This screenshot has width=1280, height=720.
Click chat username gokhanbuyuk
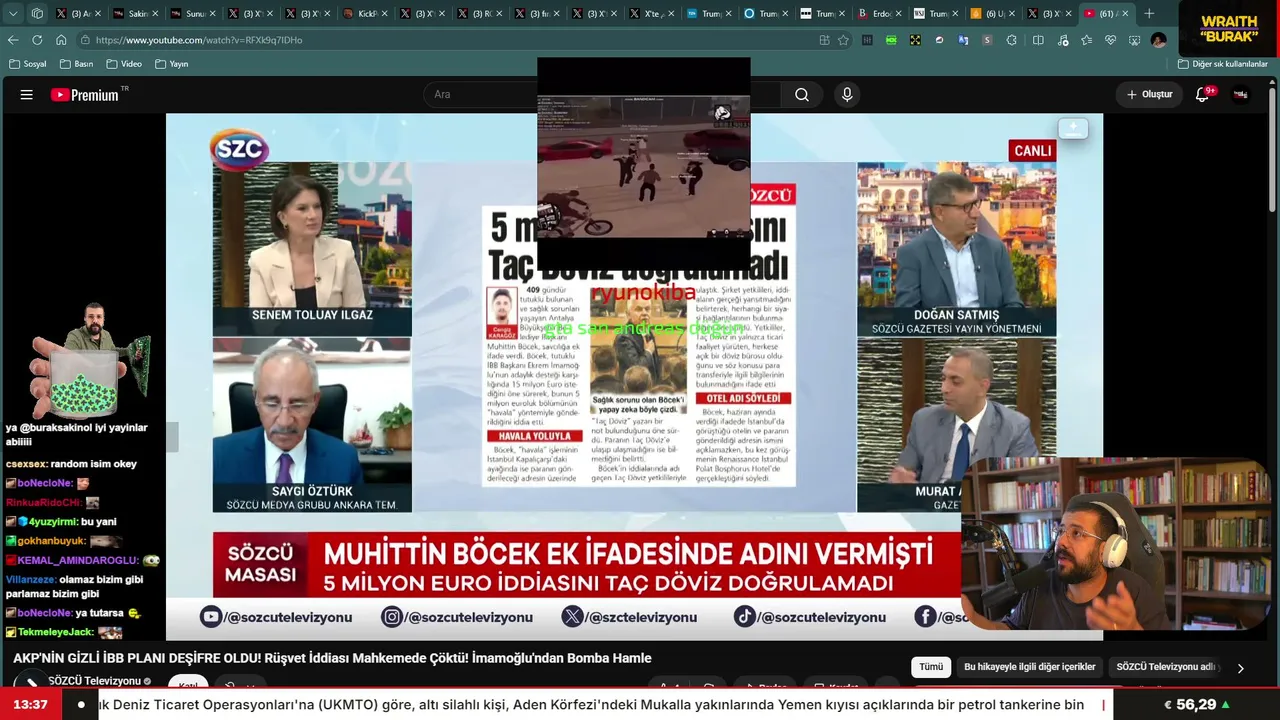(52, 541)
